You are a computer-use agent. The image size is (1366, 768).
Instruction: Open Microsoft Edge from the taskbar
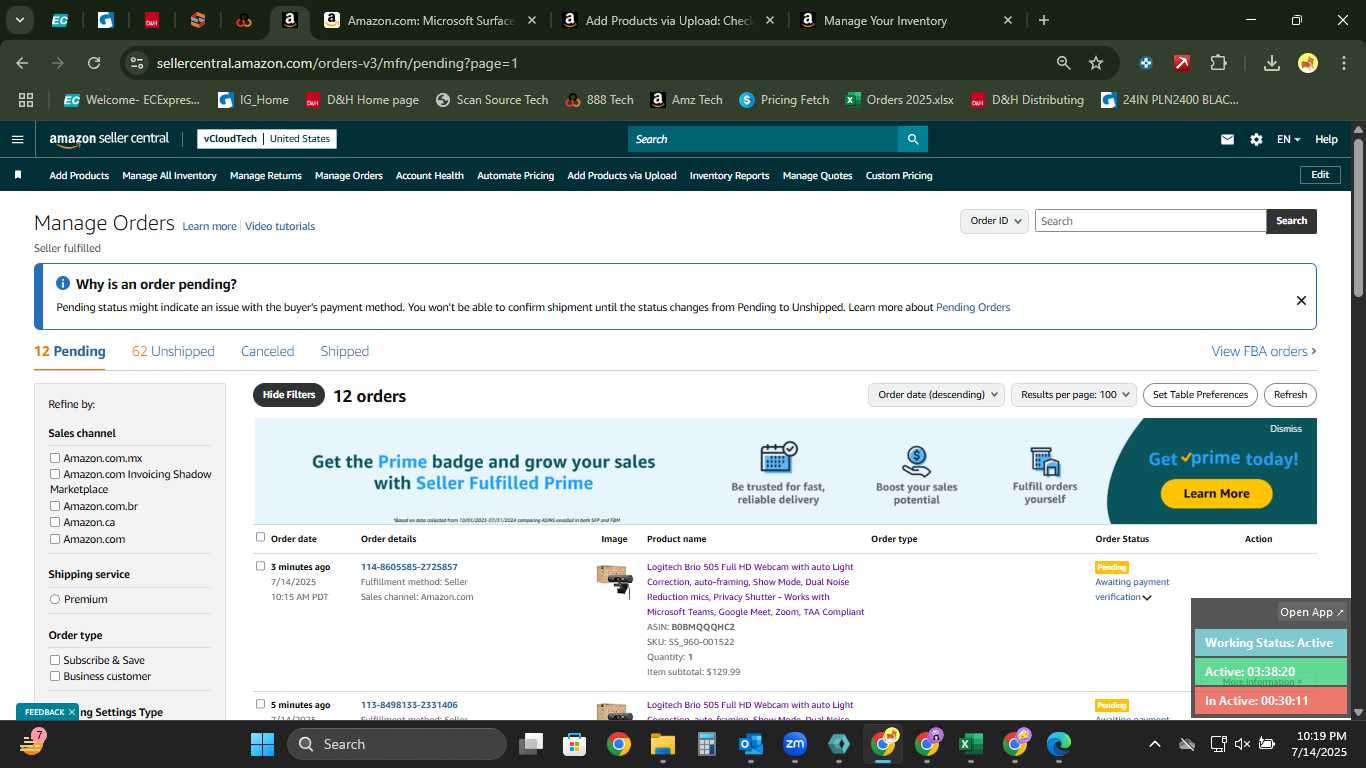(1058, 744)
